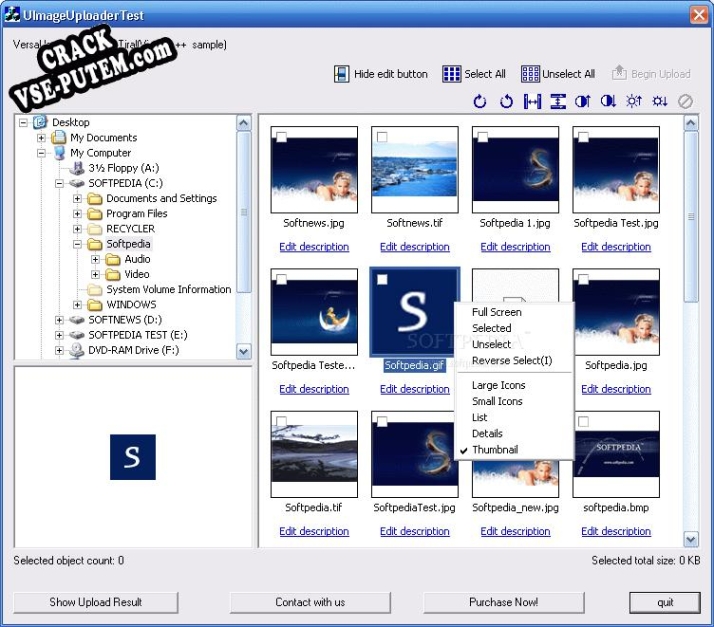This screenshot has height=627, width=714.
Task: Click the Unselect All grid icon
Action: click(530, 74)
